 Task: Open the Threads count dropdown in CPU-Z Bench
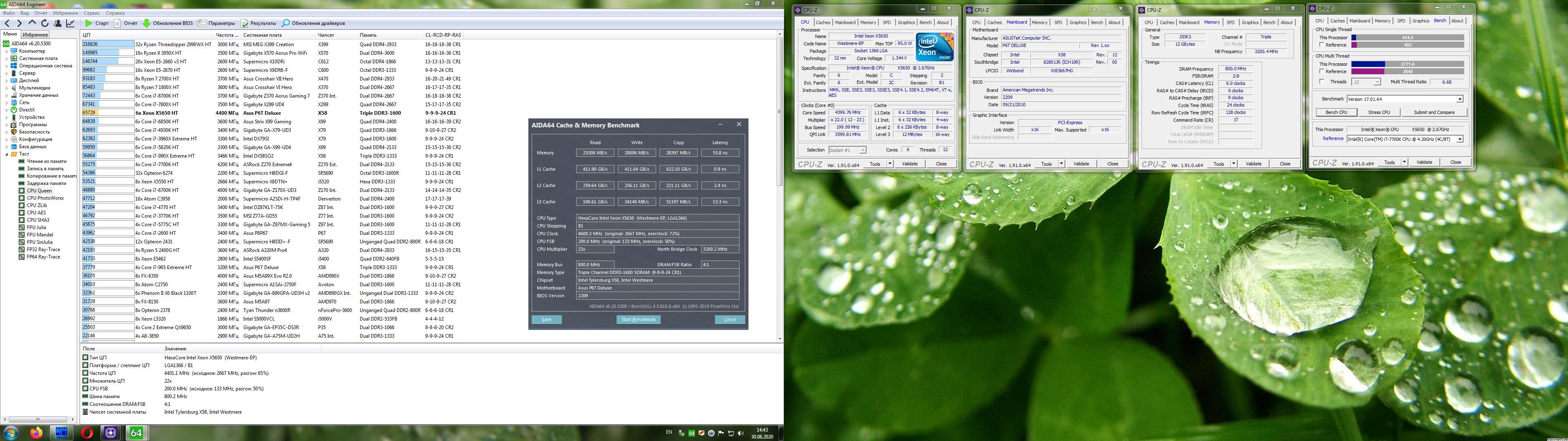(1377, 82)
